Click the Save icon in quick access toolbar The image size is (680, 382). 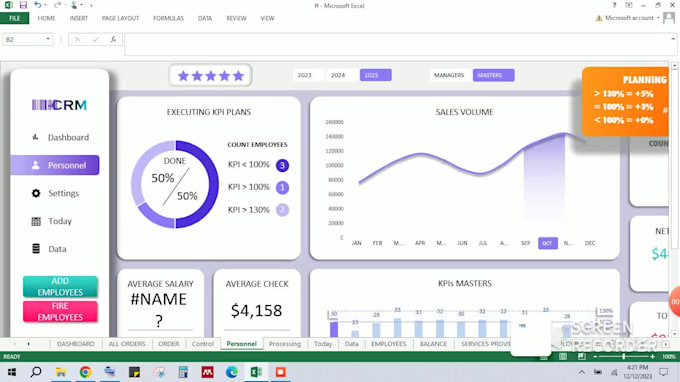click(x=23, y=5)
